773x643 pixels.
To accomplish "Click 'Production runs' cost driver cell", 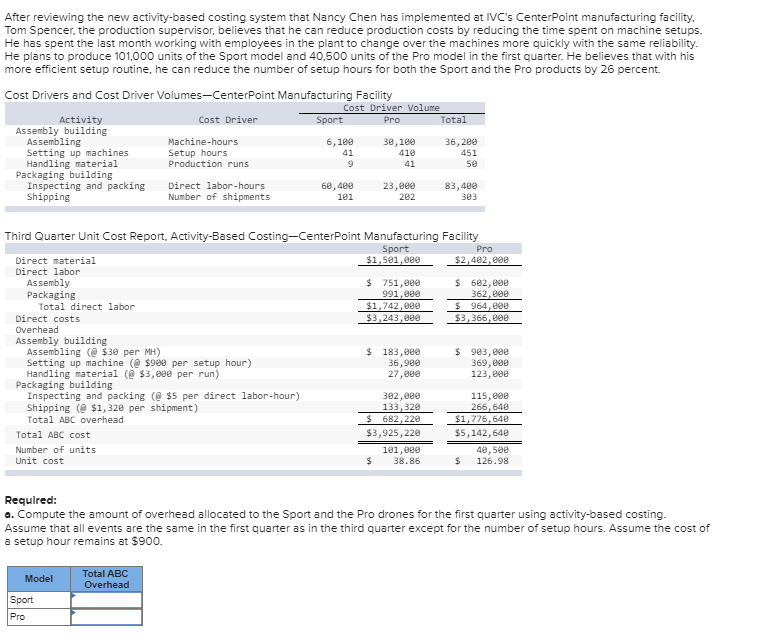I will (209, 164).
